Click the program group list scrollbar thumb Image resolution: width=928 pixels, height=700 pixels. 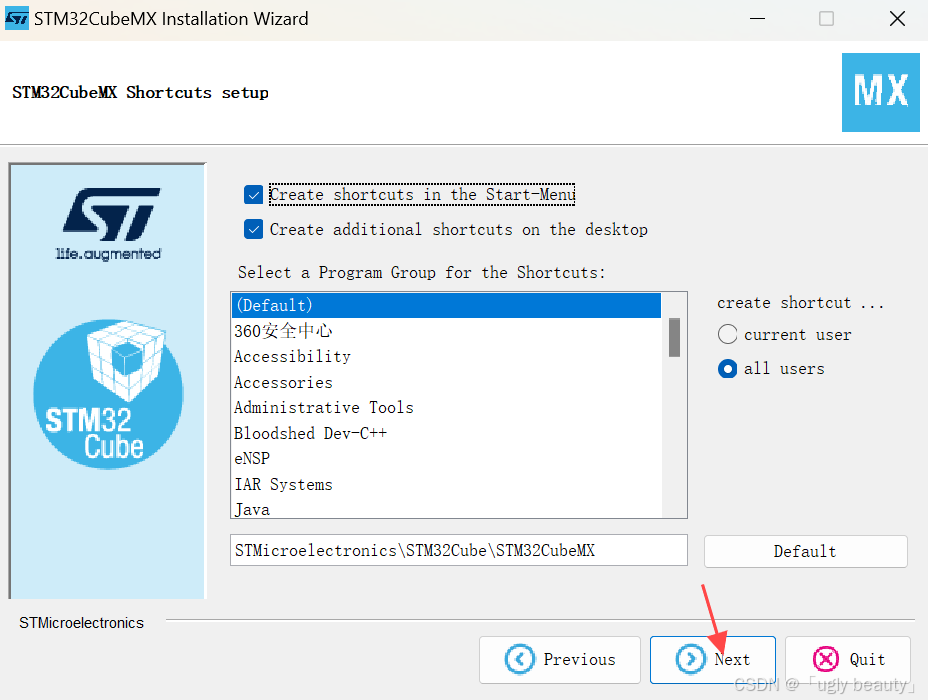[674, 337]
